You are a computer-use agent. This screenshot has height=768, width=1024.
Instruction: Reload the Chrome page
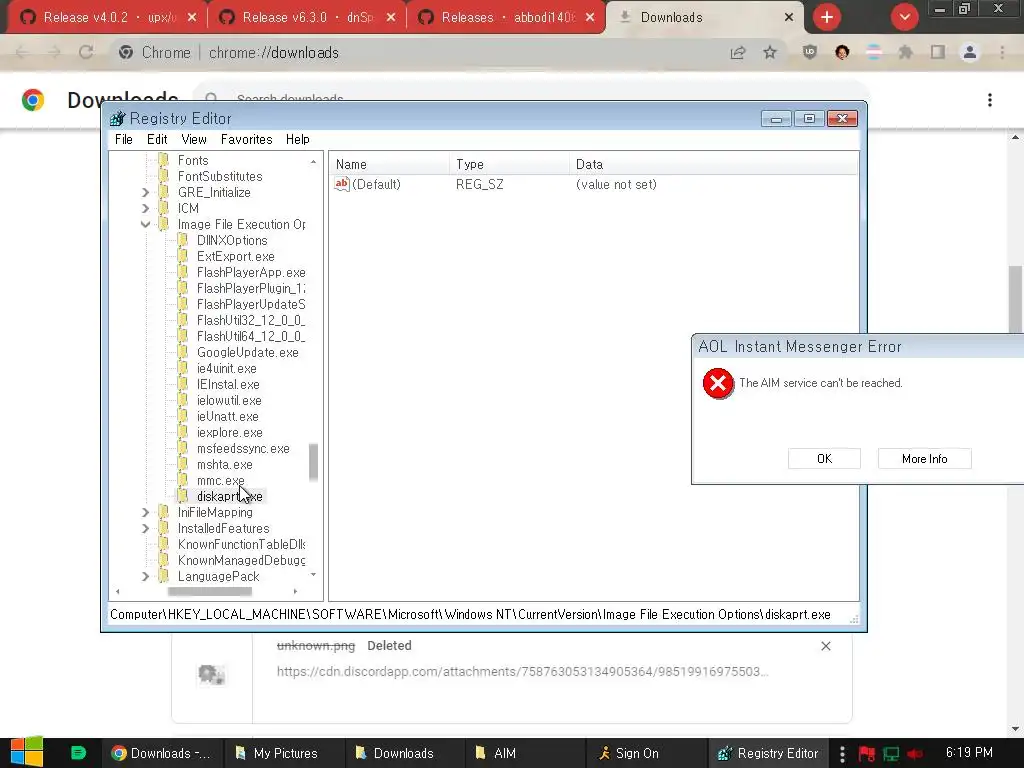86,52
